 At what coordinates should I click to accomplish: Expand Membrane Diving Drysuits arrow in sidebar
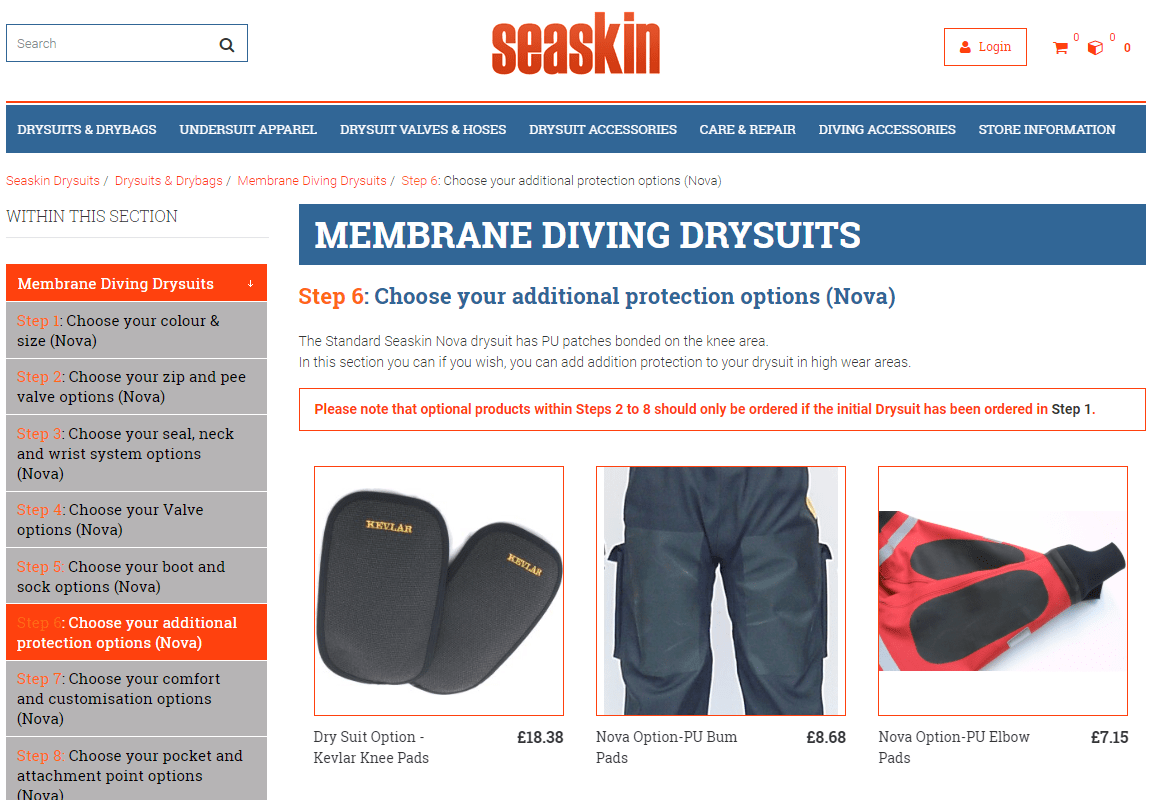point(251,284)
